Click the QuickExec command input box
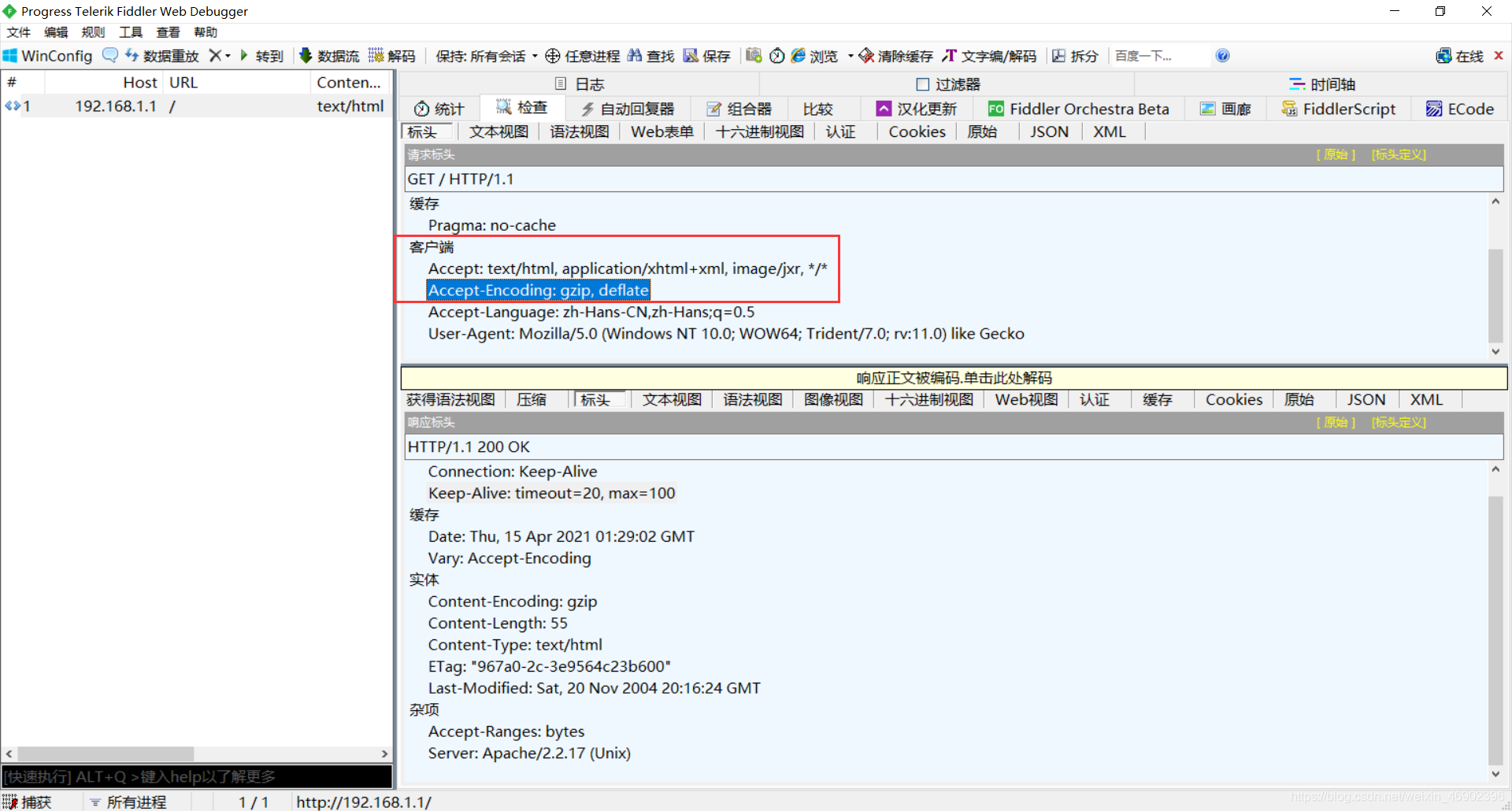This screenshot has height=811, width=1512. coord(197,777)
